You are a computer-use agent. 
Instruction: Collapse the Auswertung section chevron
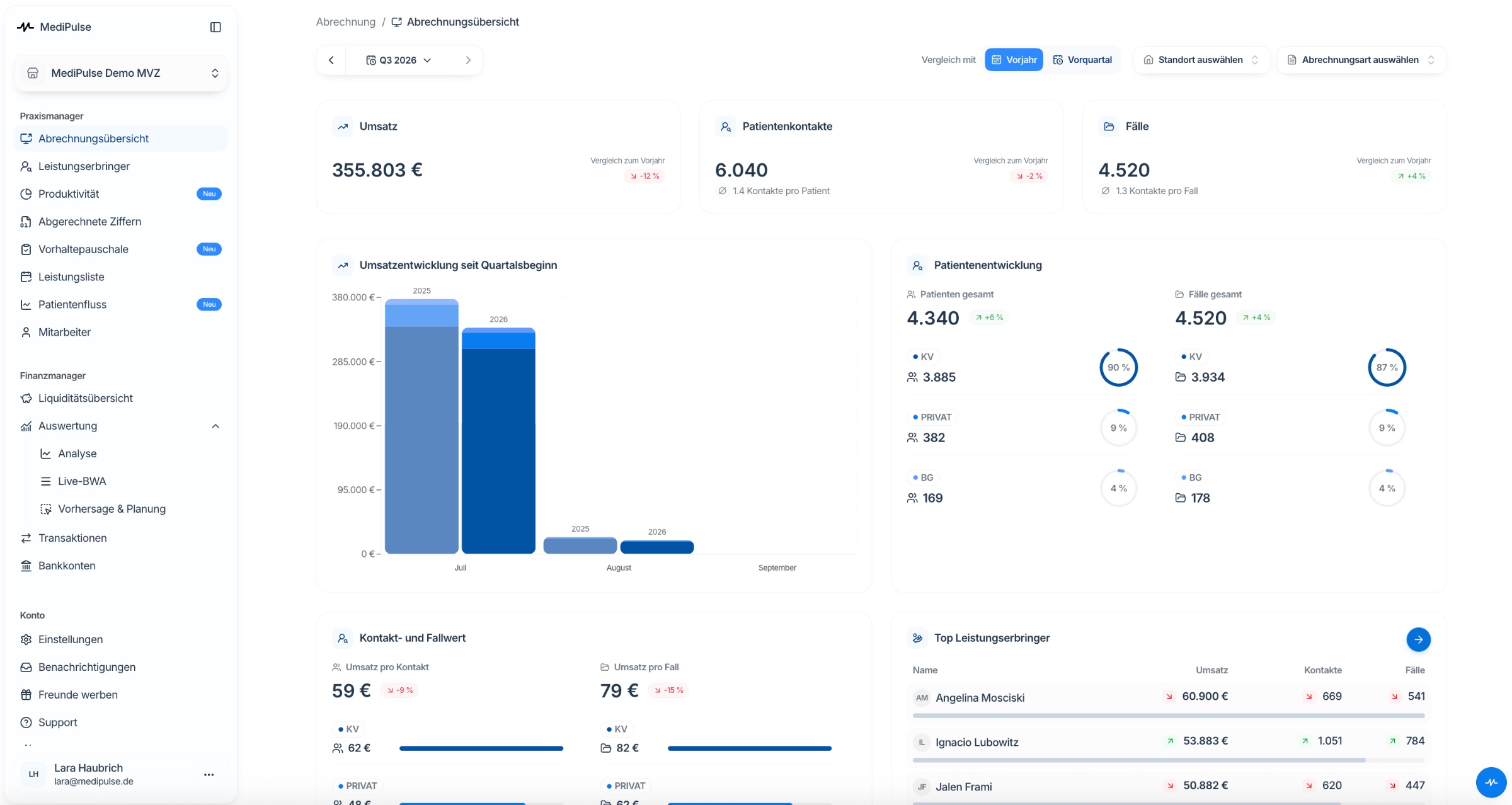pos(215,426)
